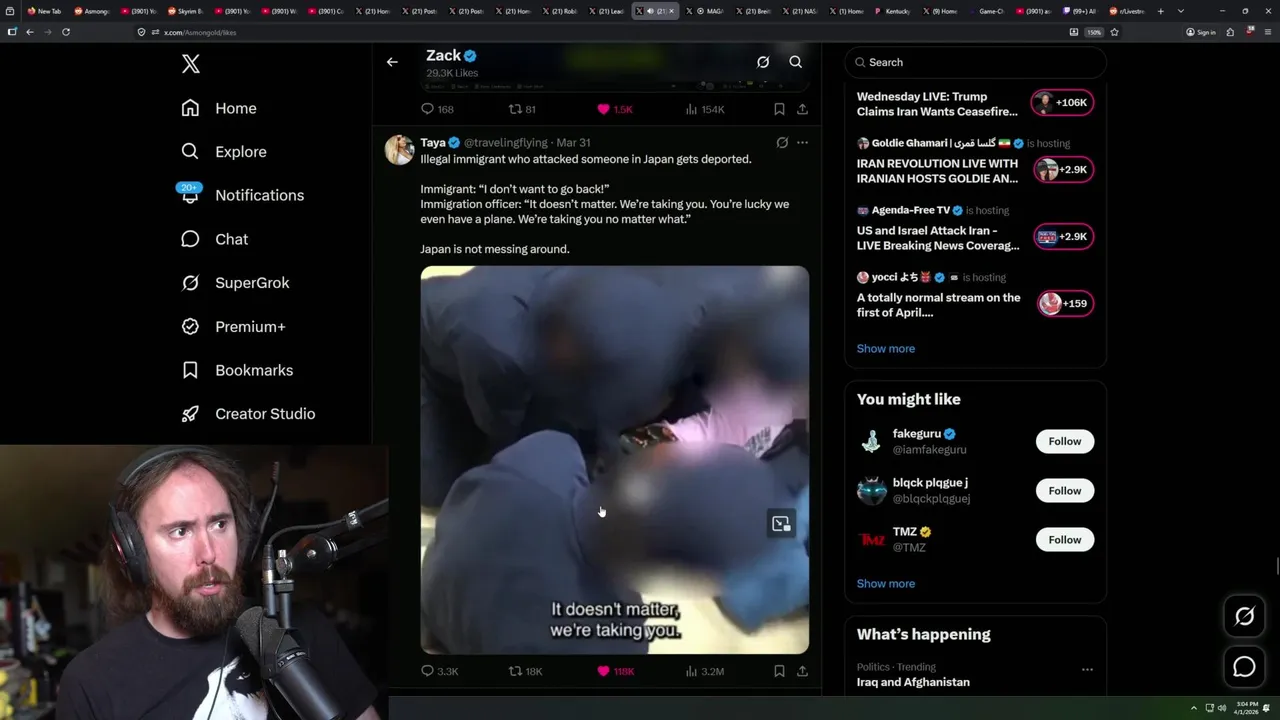The width and height of the screenshot is (1280, 720).
Task: Switch to the New Tab browser tab
Action: click(46, 11)
